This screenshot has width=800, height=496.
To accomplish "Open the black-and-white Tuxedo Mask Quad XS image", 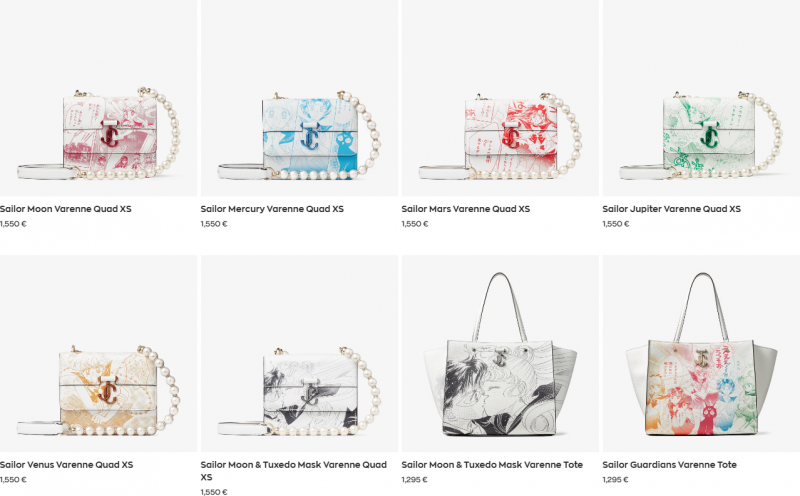I will click(x=299, y=354).
